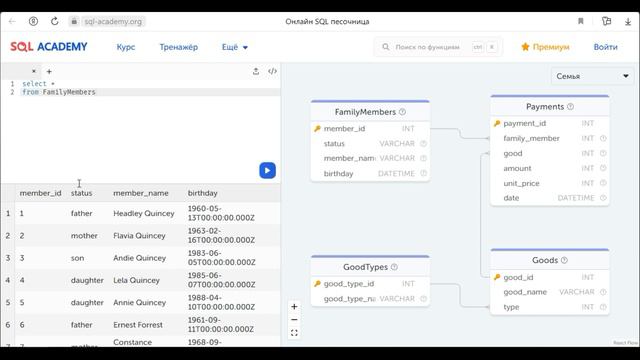Select the Annie Quincey cell

[x=140, y=302]
